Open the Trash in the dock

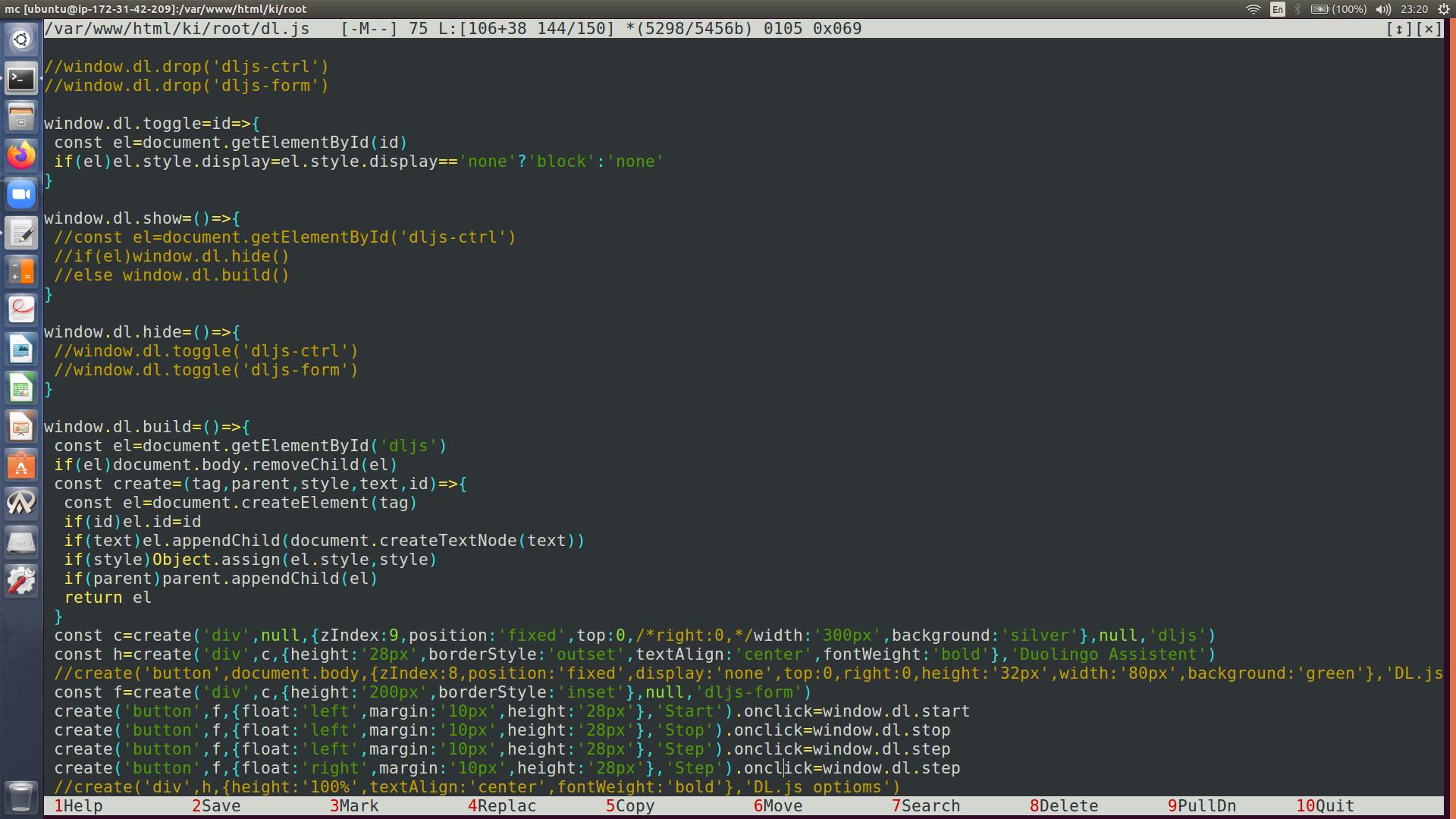tap(21, 796)
